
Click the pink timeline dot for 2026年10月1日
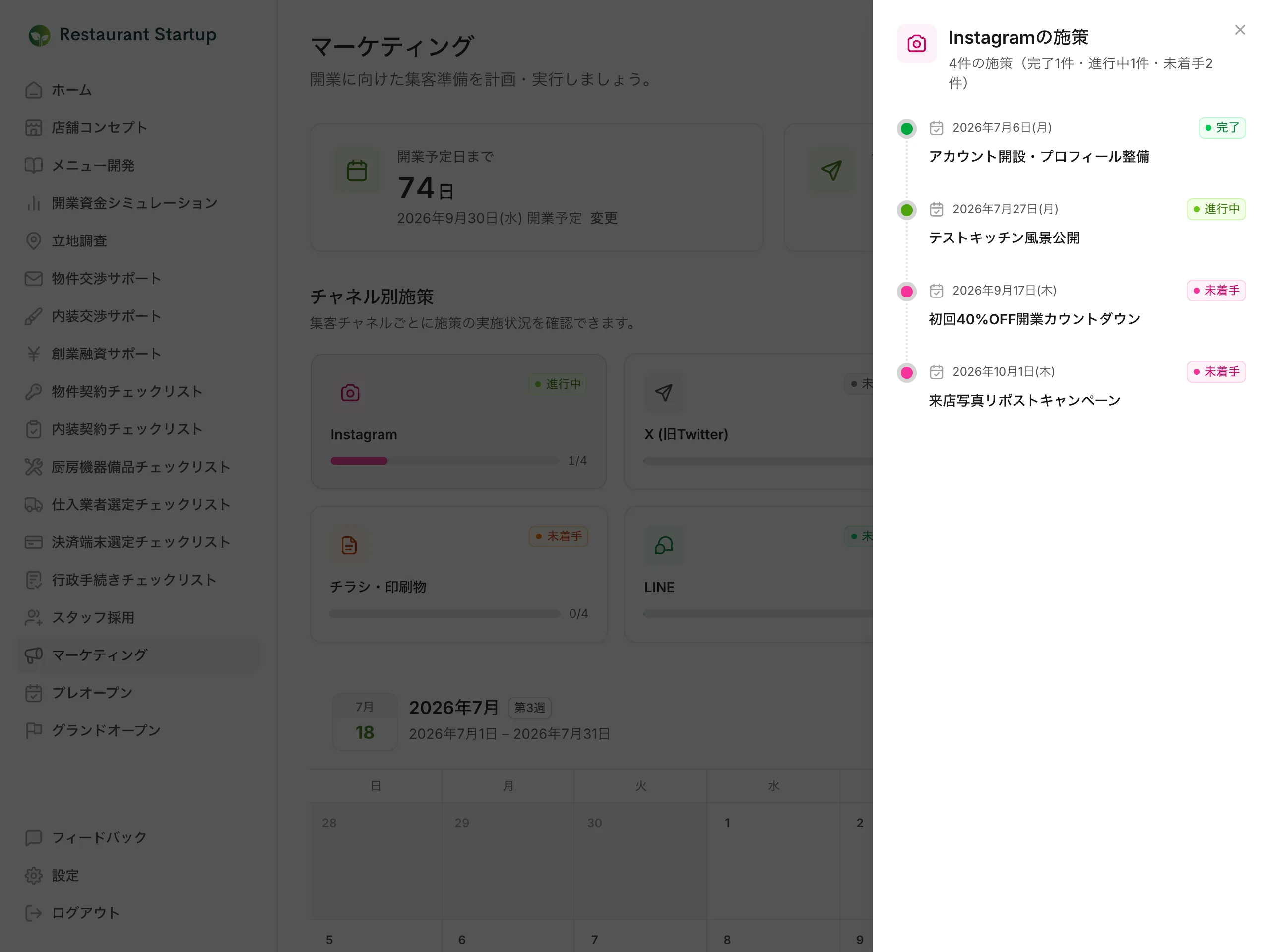tap(906, 373)
